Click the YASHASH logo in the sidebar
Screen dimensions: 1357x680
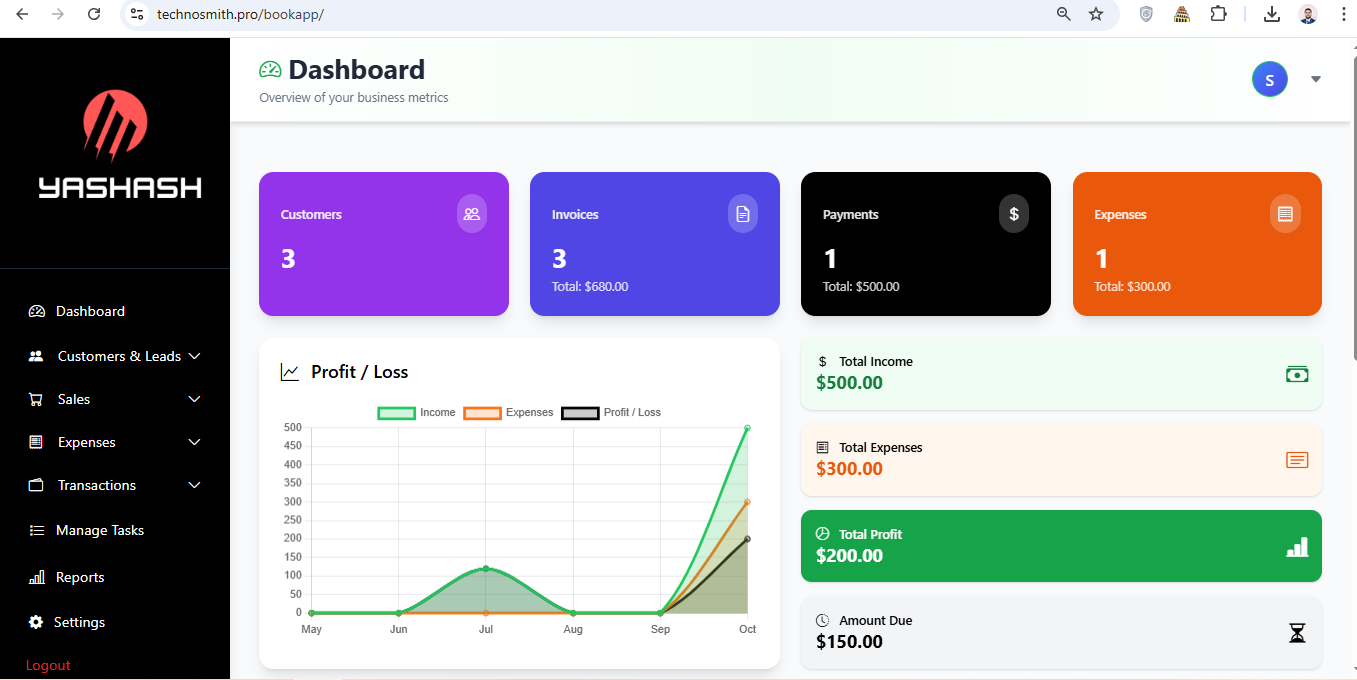[116, 146]
